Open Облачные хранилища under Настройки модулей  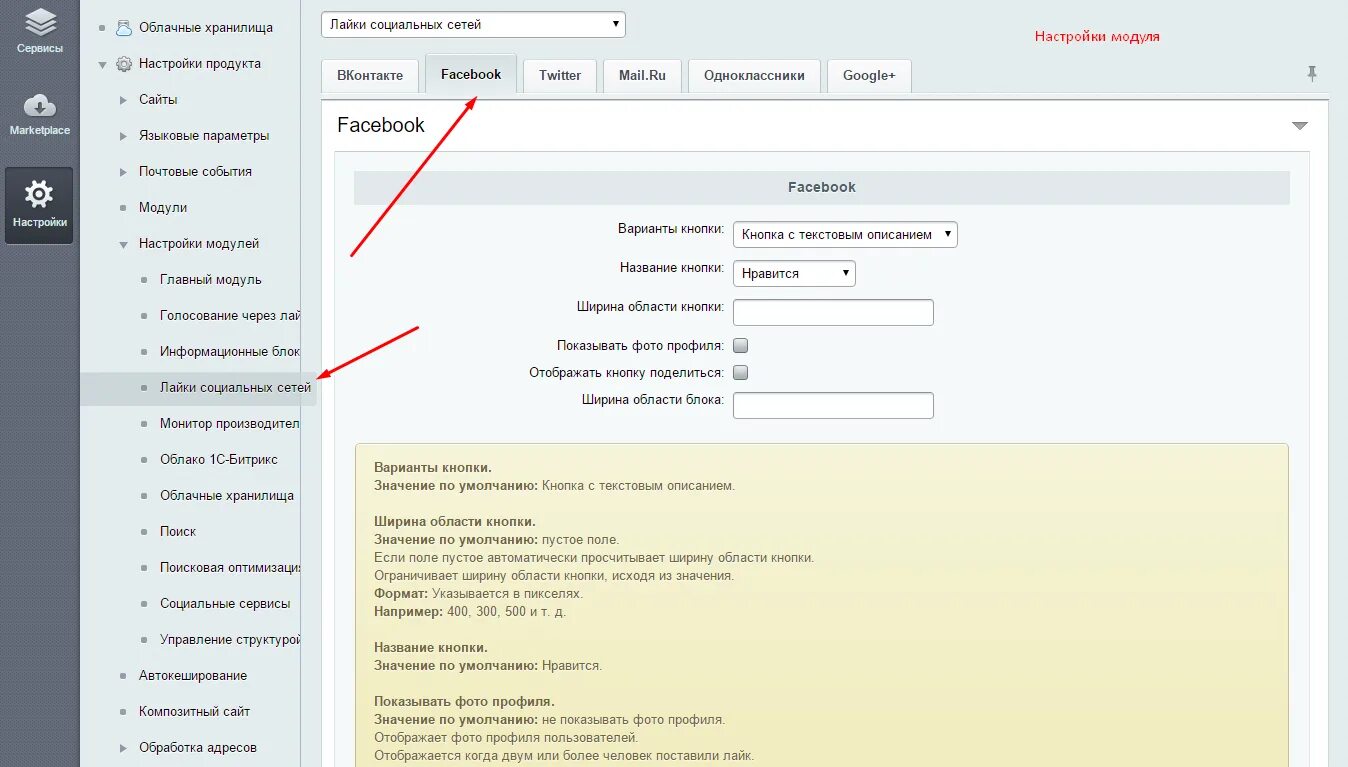point(227,495)
